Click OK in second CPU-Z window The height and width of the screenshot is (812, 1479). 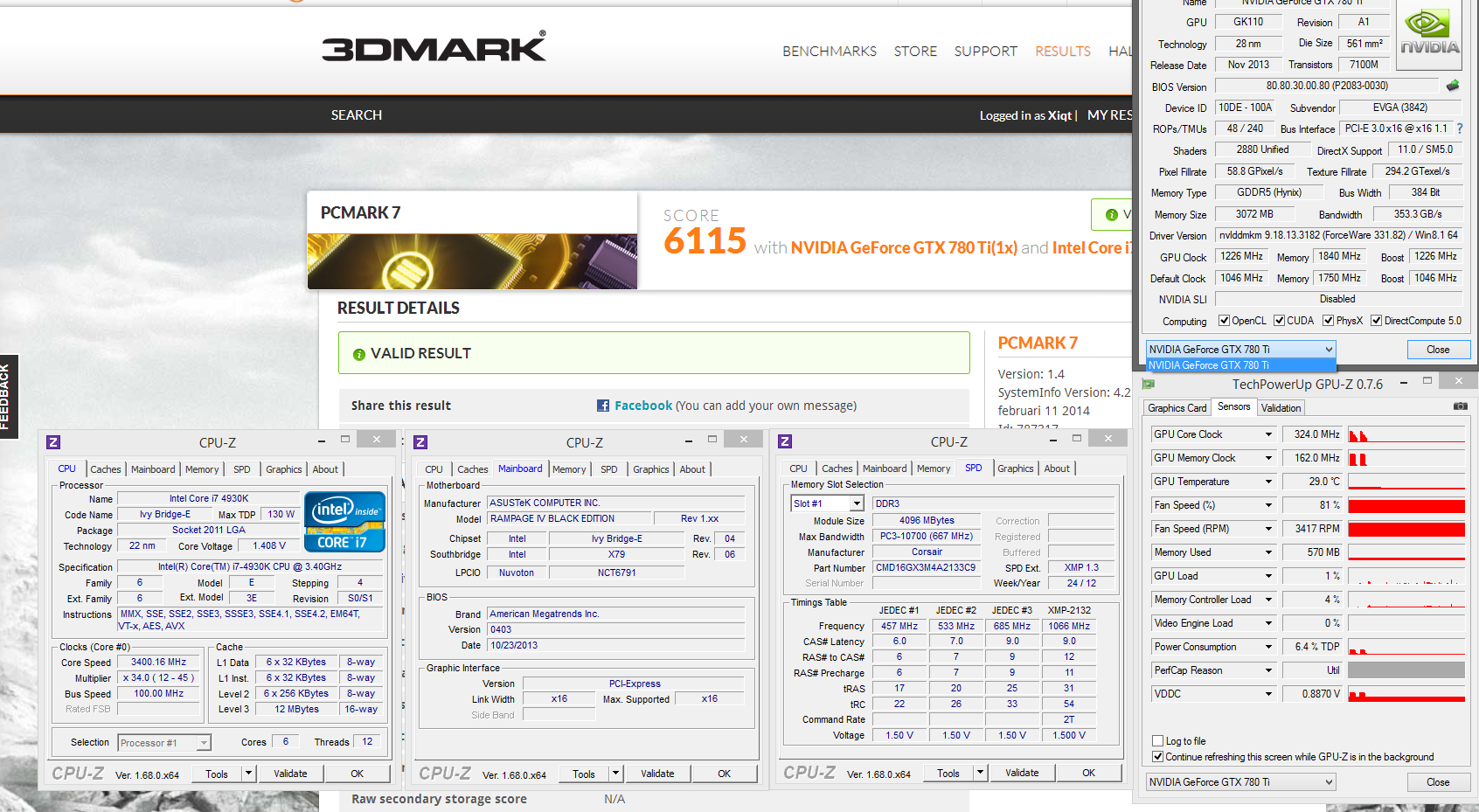pos(724,774)
